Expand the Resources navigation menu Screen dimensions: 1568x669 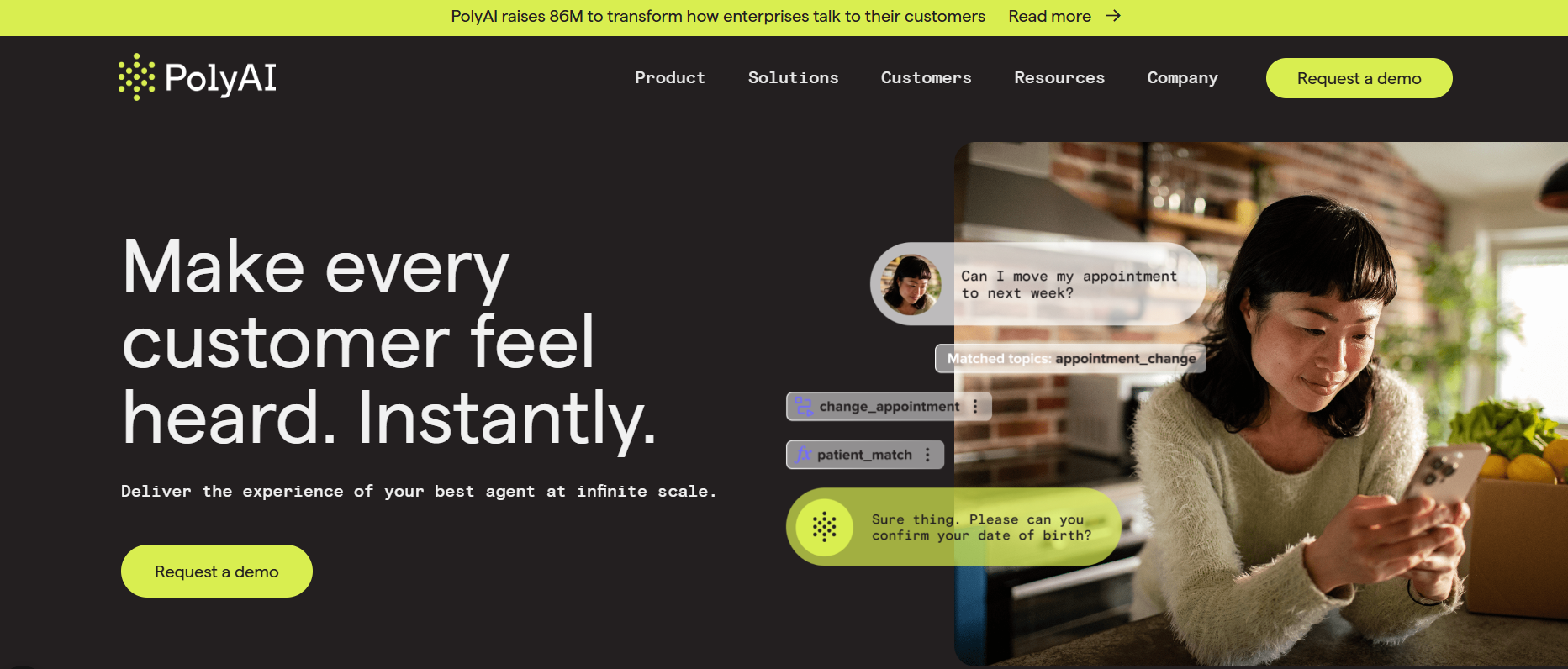[x=1059, y=77]
